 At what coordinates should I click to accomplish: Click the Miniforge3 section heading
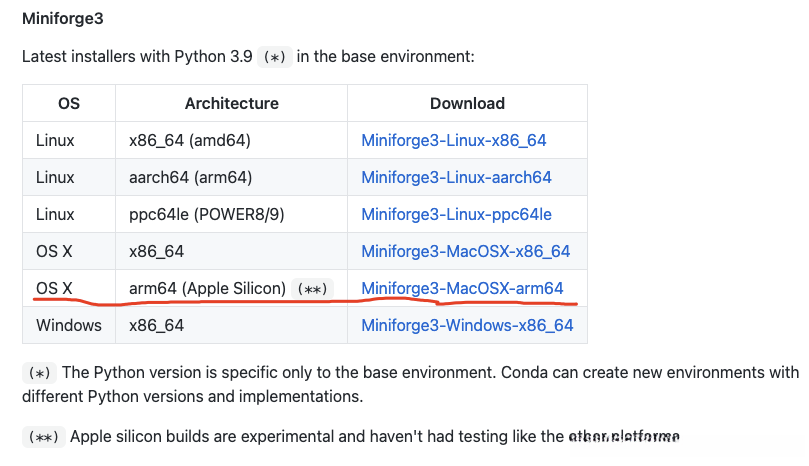click(62, 18)
